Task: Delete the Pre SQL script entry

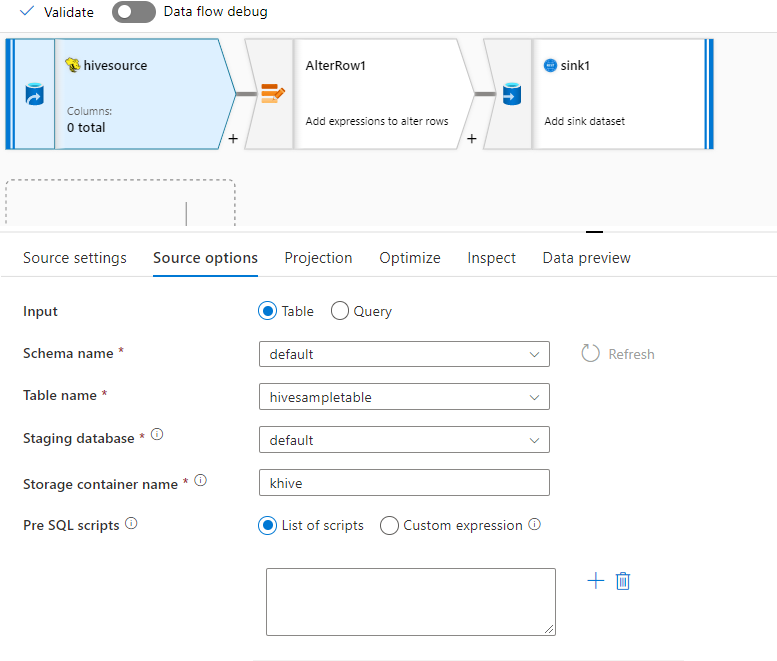Action: click(623, 581)
